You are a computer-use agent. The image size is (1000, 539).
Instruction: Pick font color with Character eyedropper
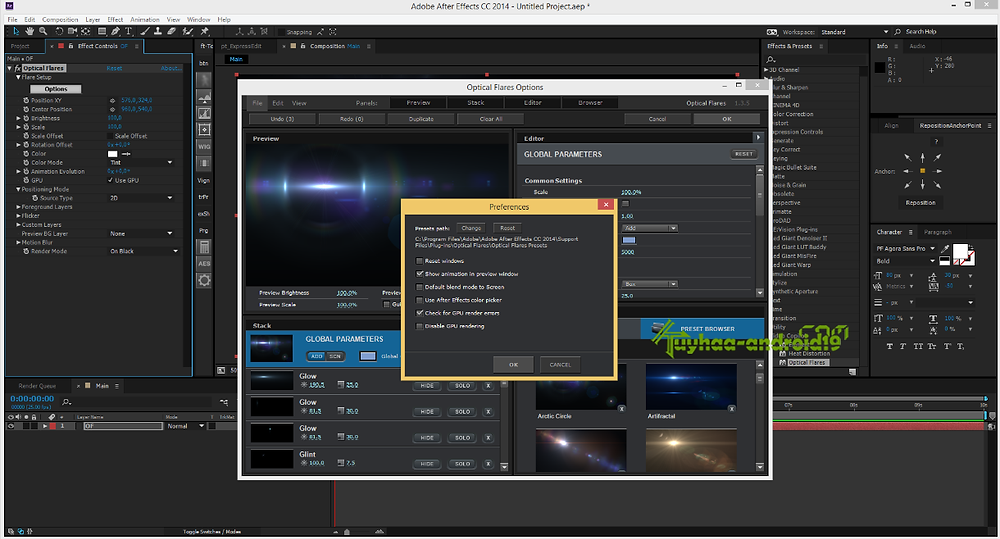pos(945,248)
